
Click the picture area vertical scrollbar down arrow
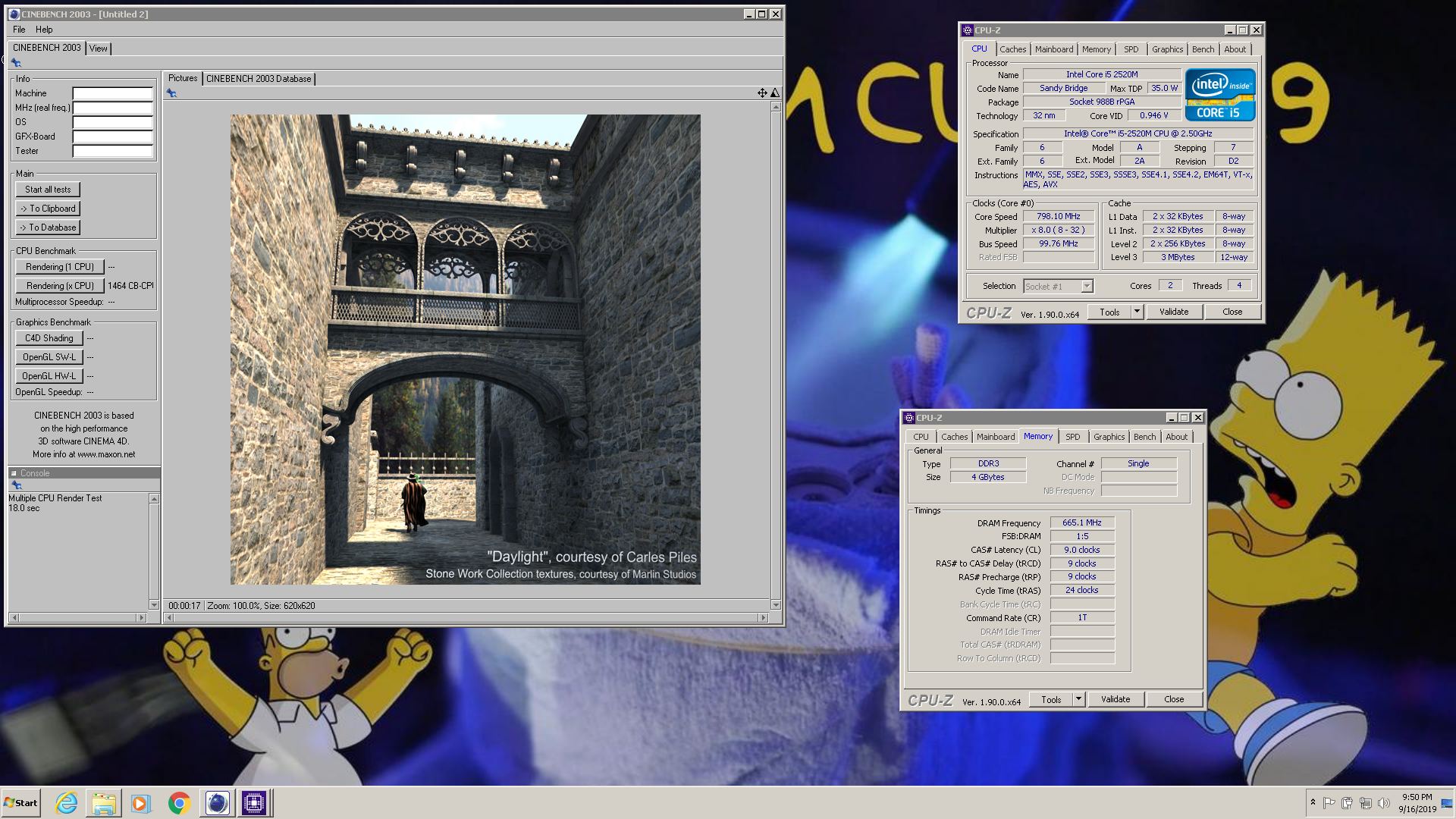point(776,604)
